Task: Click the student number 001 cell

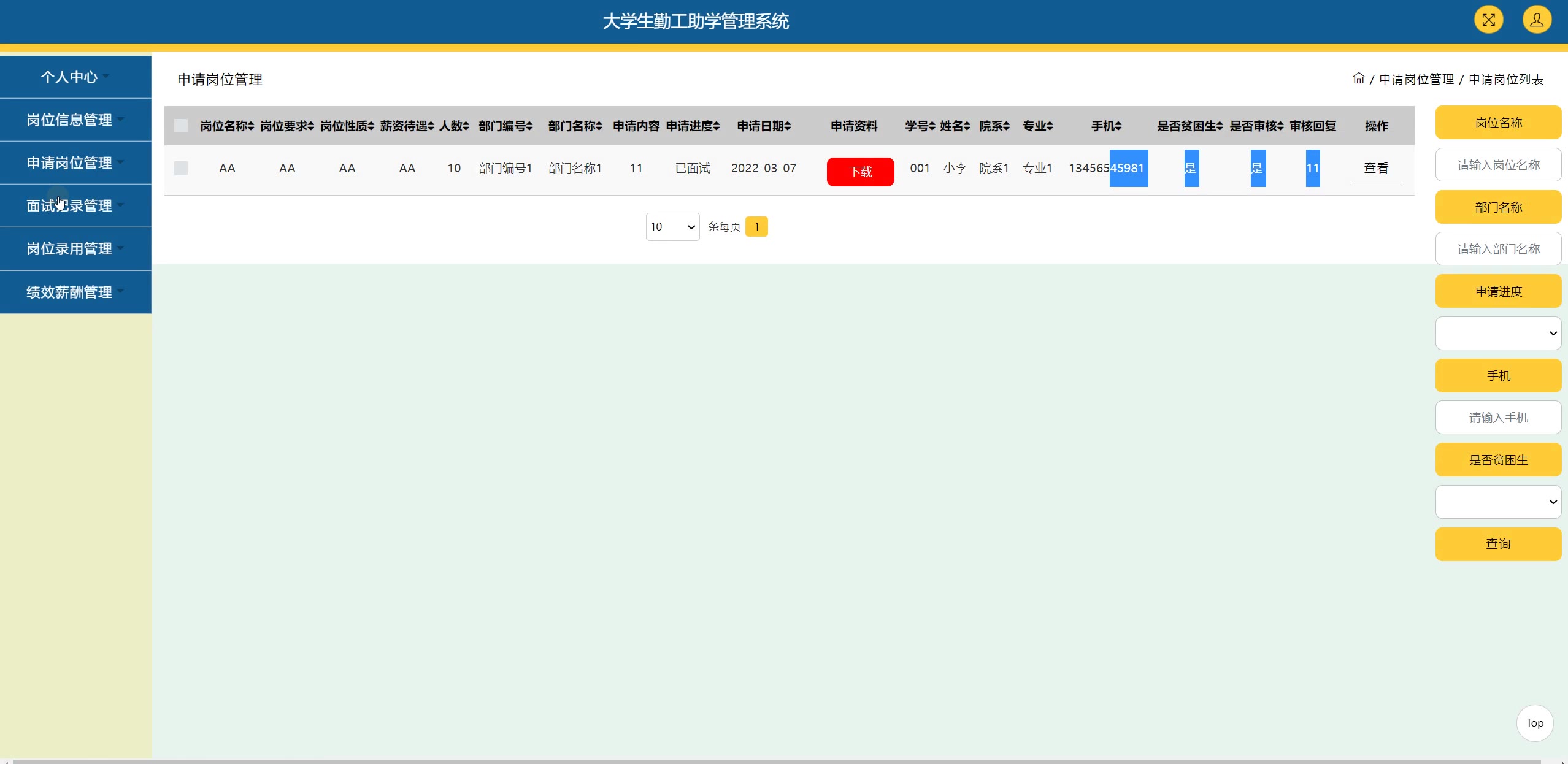Action: (920, 168)
